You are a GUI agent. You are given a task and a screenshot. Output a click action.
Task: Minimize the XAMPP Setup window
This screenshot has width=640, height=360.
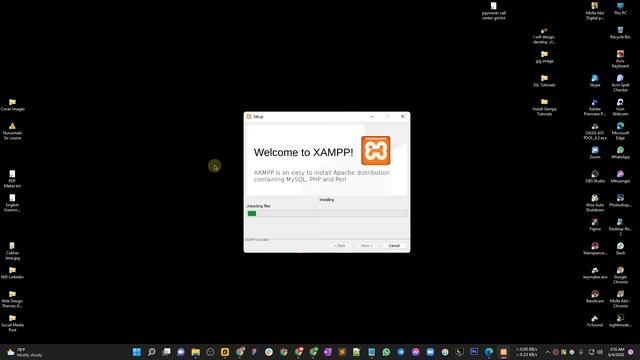372,116
